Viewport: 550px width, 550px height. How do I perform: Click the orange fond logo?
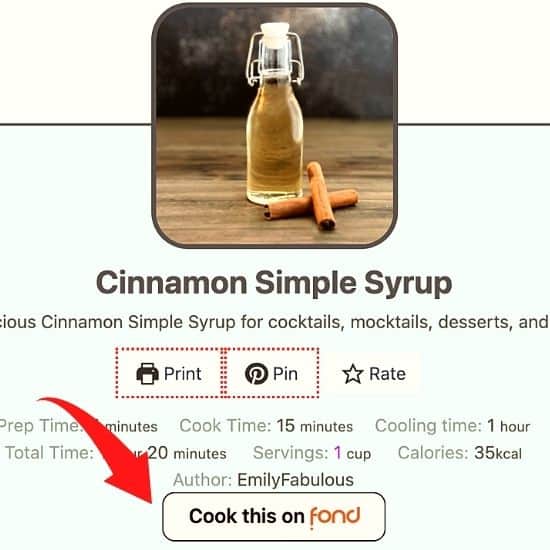pyautogui.click(x=335, y=517)
